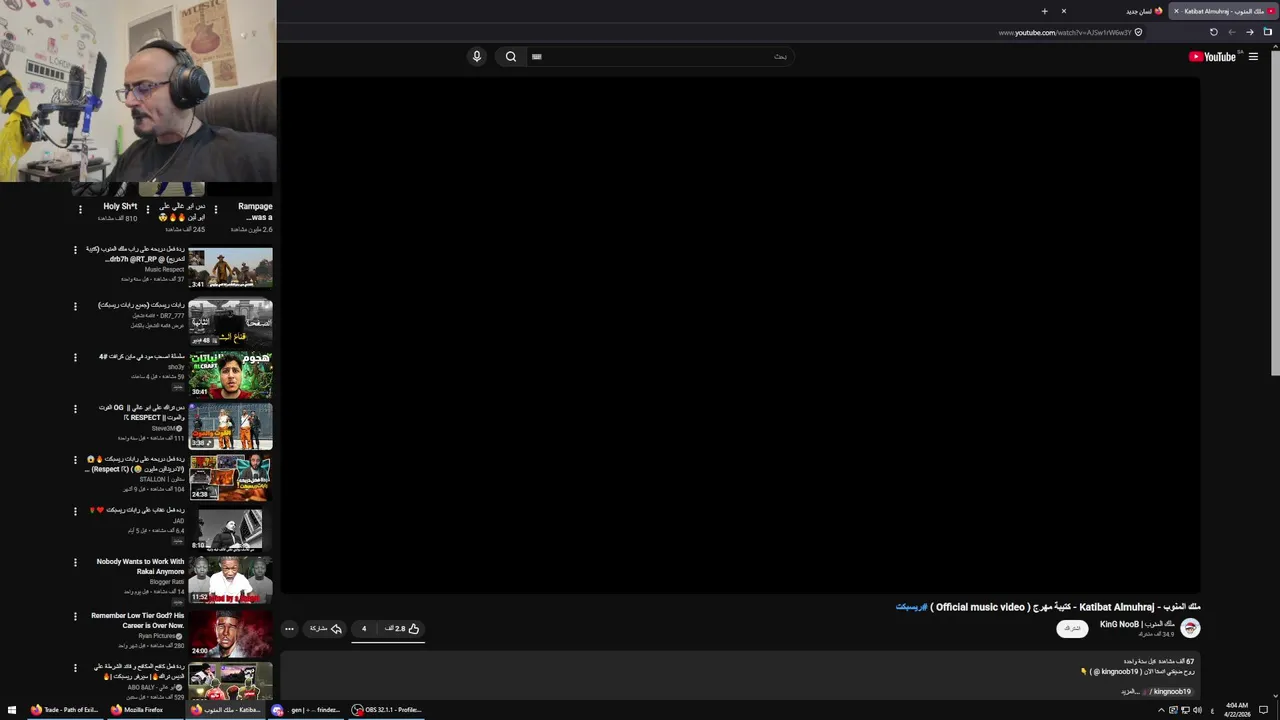Click the magnifier search button

click(511, 57)
